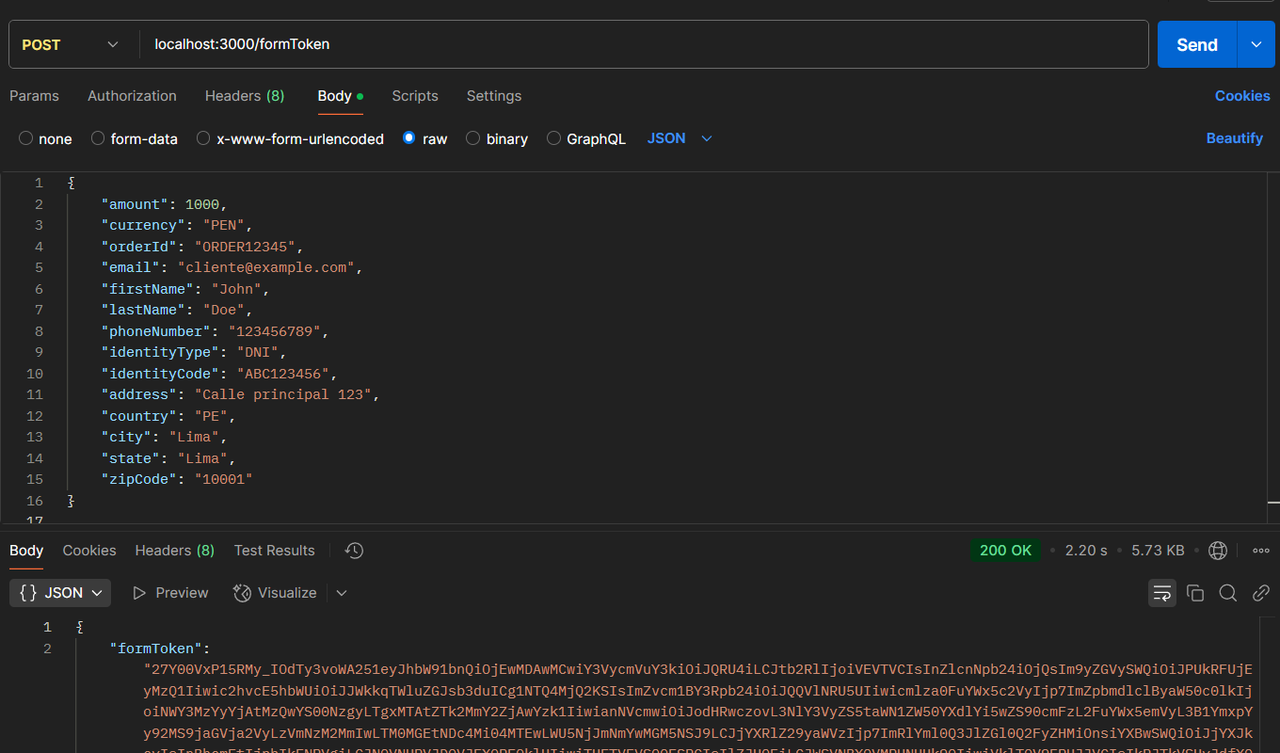Open the Test Results response tab

[x=274, y=550]
